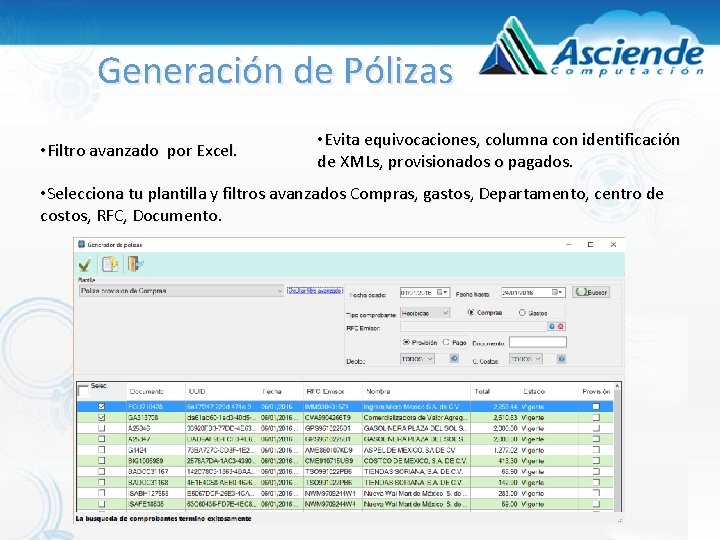The width and height of the screenshot is (720, 540).
Task: Click the green checkmark accept icon
Action: pos(84,265)
